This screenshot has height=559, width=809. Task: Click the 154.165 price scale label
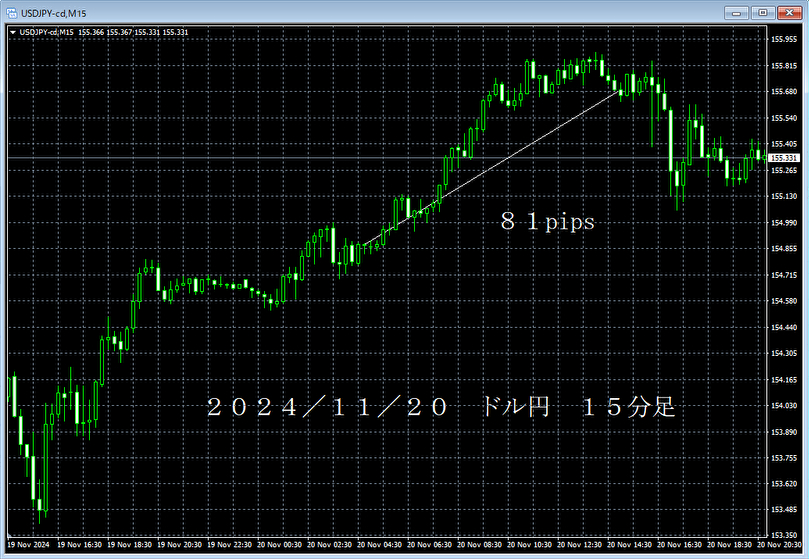[x=784, y=380]
